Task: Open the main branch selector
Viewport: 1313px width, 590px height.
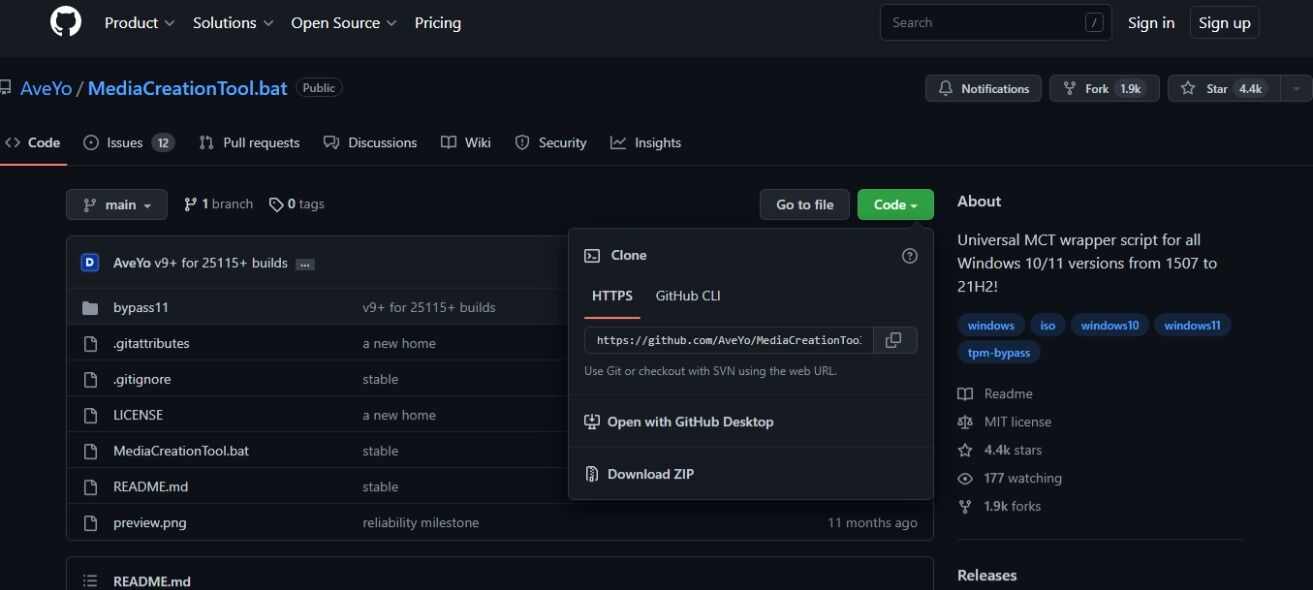Action: 117,205
